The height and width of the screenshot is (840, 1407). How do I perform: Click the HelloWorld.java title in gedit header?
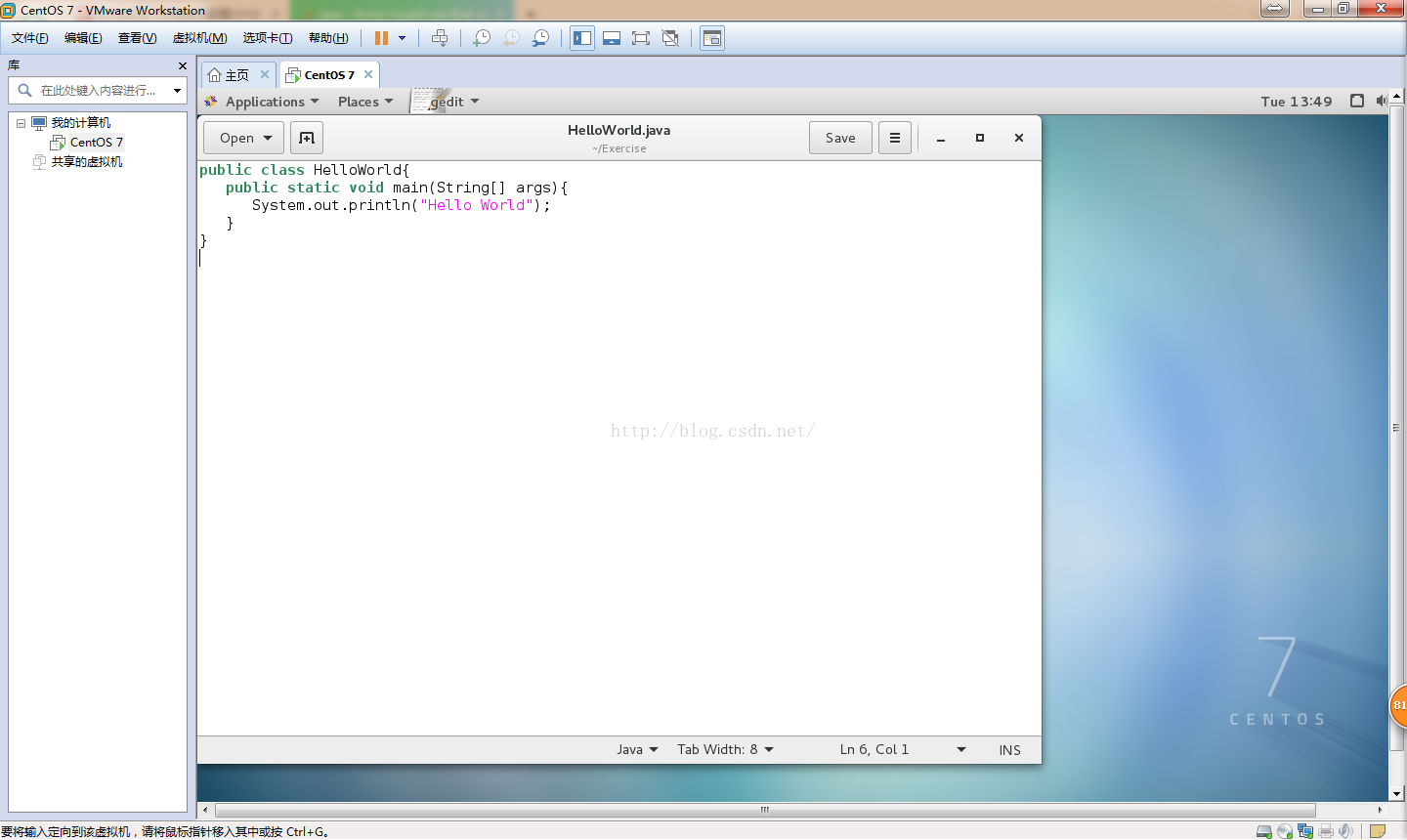coord(618,130)
